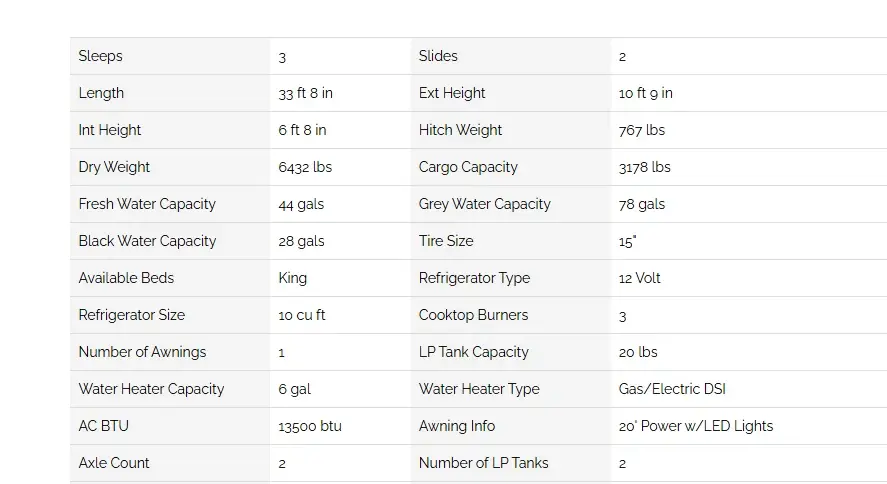The image size is (887, 484).
Task: Click the Black Water Capacity label
Action: (x=147, y=241)
